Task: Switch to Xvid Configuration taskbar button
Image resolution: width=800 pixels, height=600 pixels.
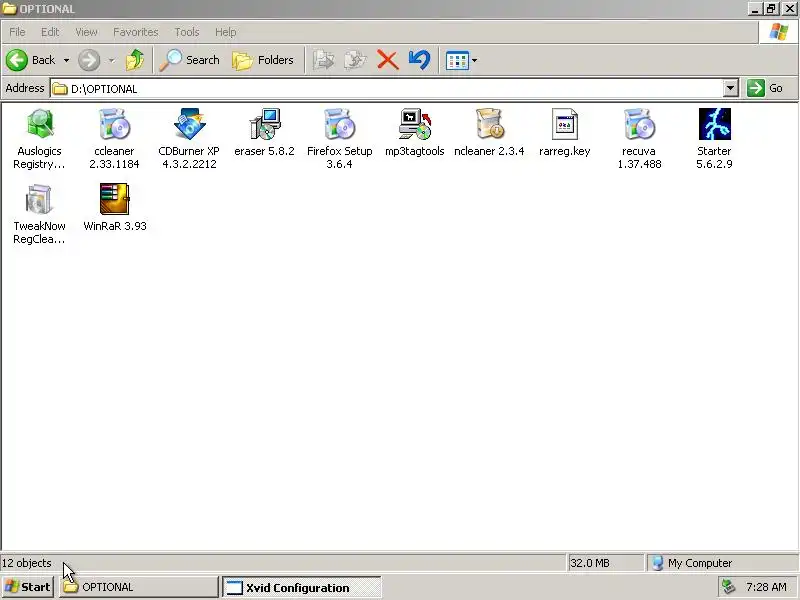Action: [302, 587]
